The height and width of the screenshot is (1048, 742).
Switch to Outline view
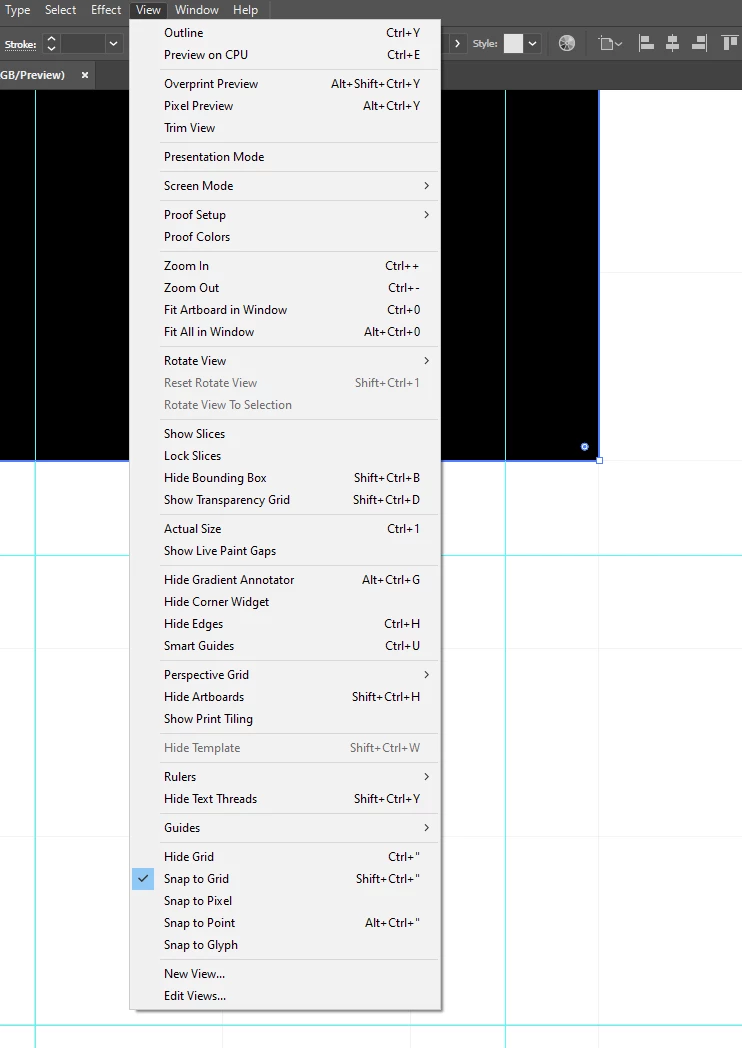pyautogui.click(x=285, y=33)
